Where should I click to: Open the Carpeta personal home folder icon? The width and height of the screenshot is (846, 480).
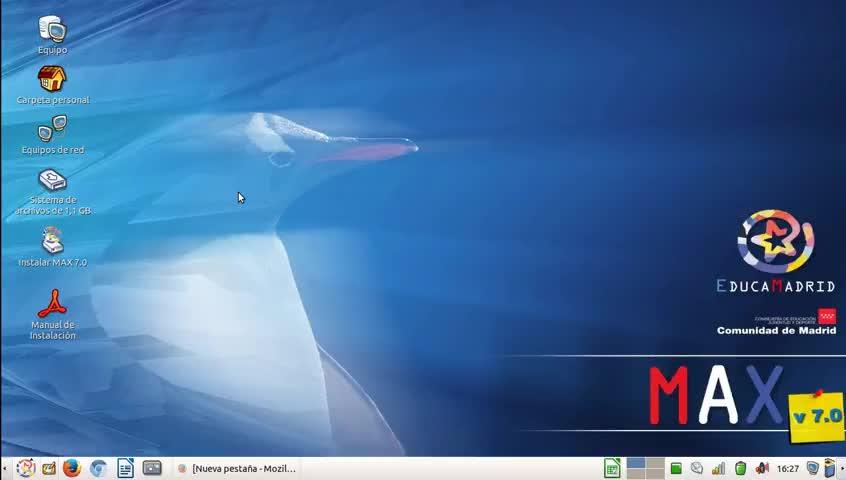[x=52, y=85]
